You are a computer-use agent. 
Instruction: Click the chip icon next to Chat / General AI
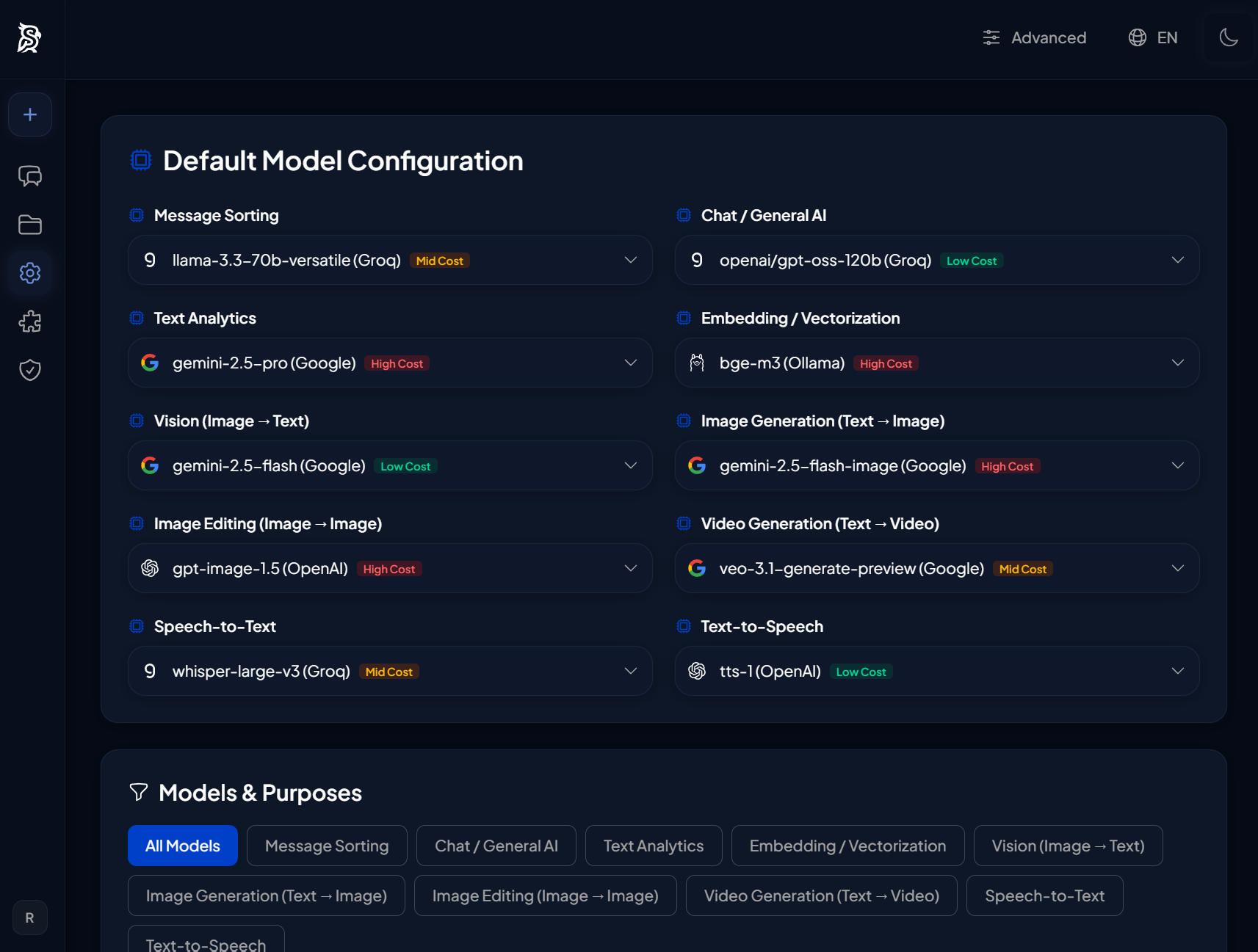pyautogui.click(x=684, y=215)
